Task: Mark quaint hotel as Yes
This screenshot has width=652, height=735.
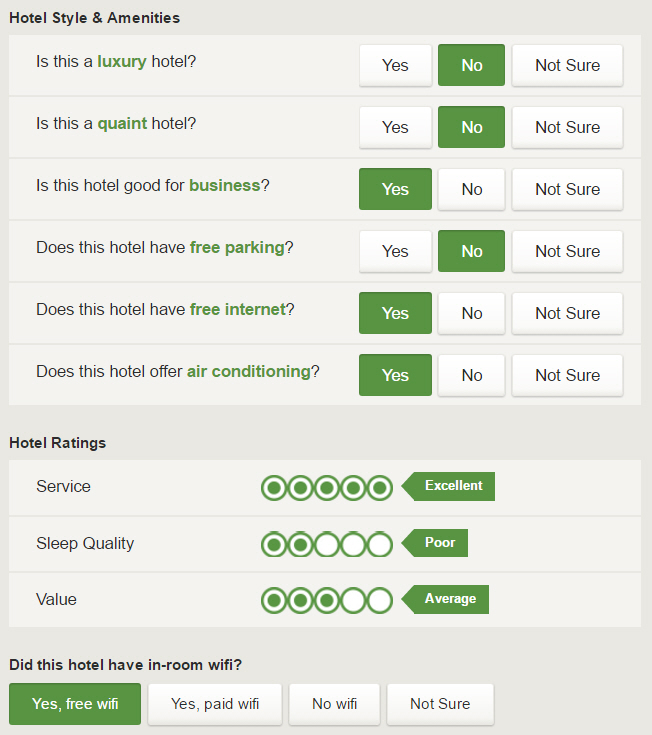Action: (x=395, y=127)
